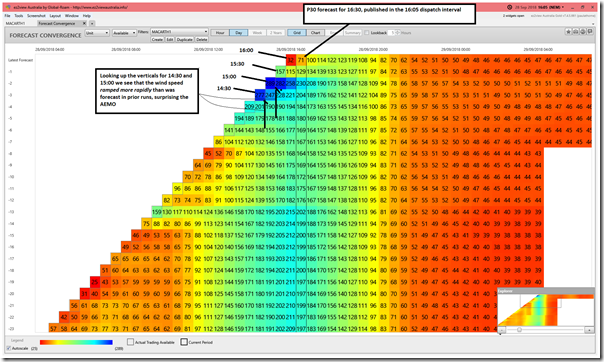Open the MACARTH1 filter dropdown

[179, 32]
